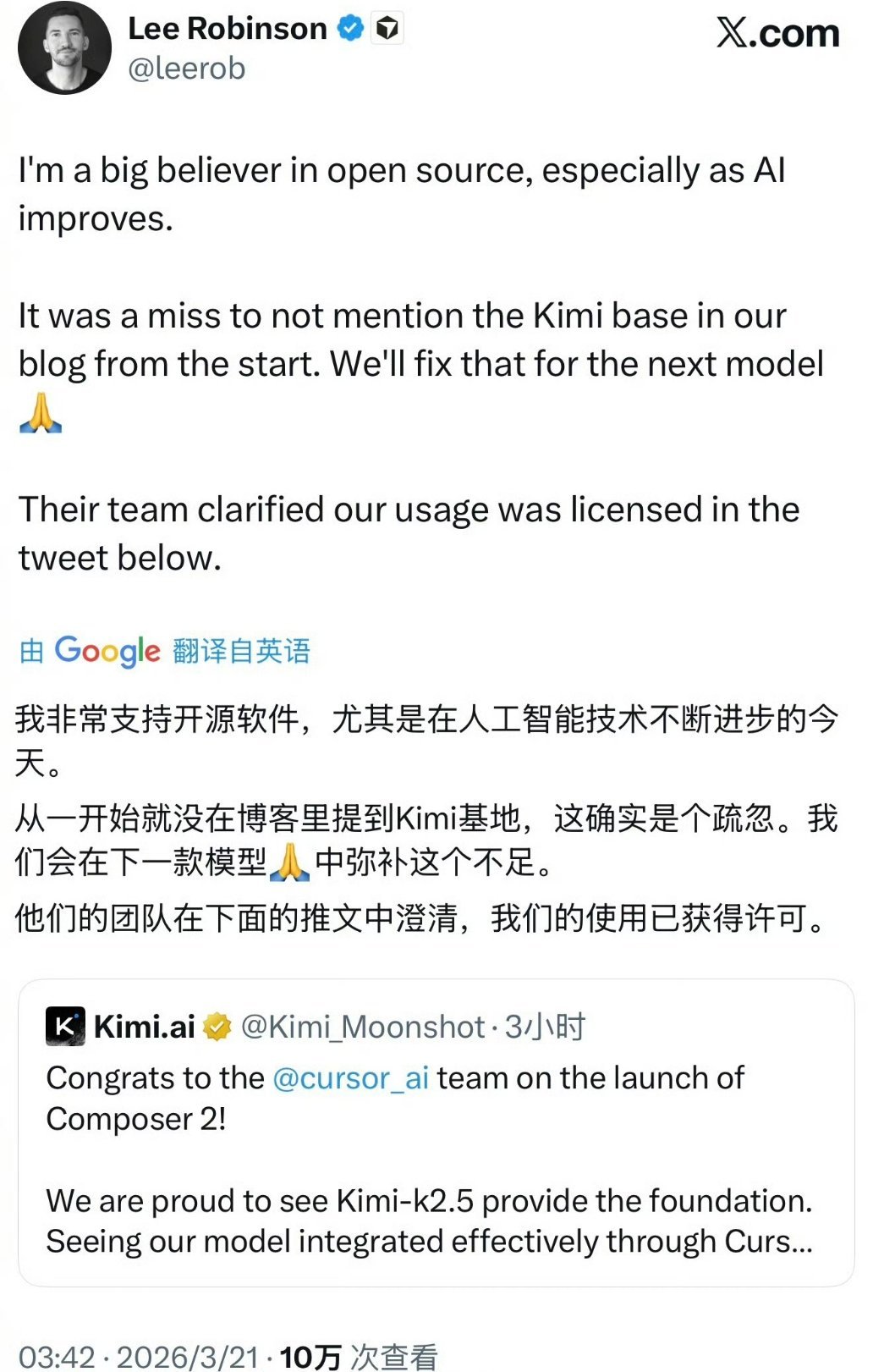Viewport: 873px width, 1372px height.
Task: Click the 翻译自英语 translation link
Action: pyautogui.click(x=241, y=650)
